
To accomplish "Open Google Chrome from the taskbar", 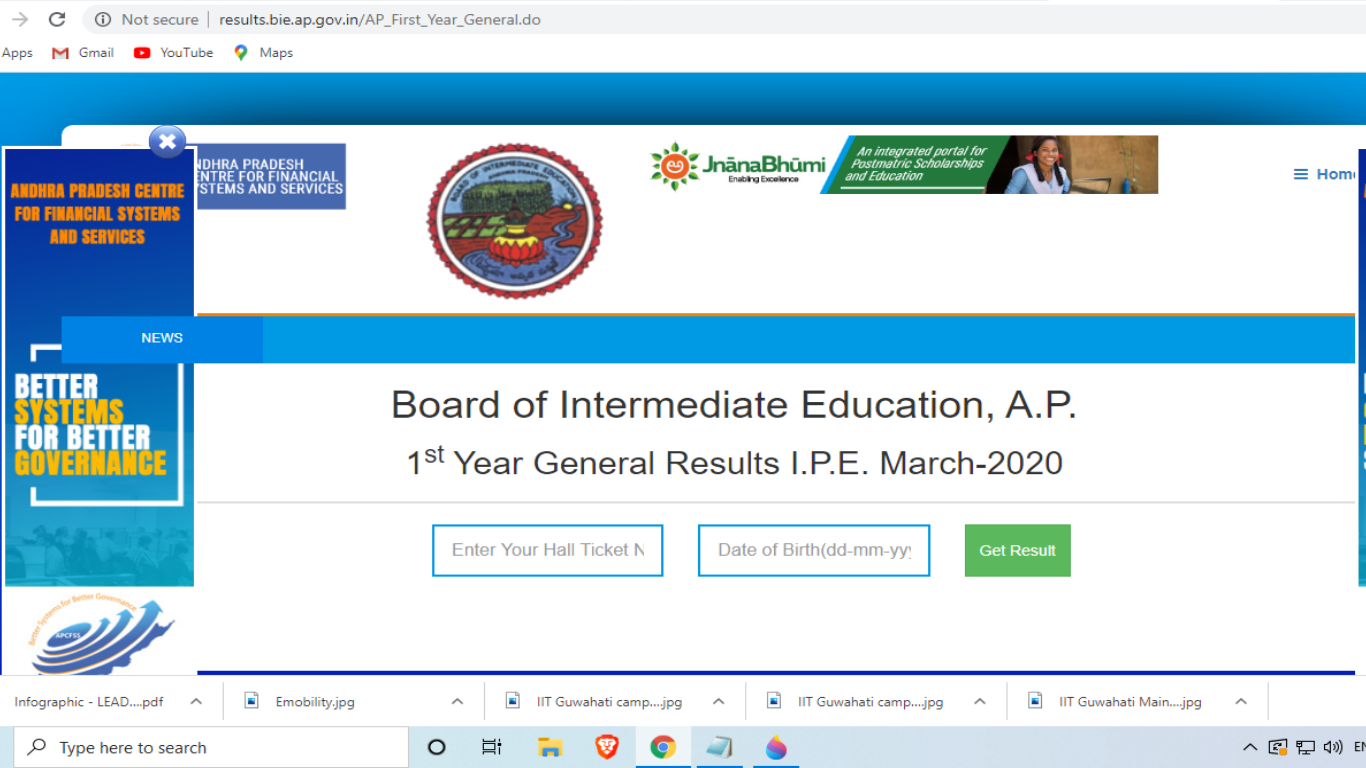I will (x=662, y=747).
